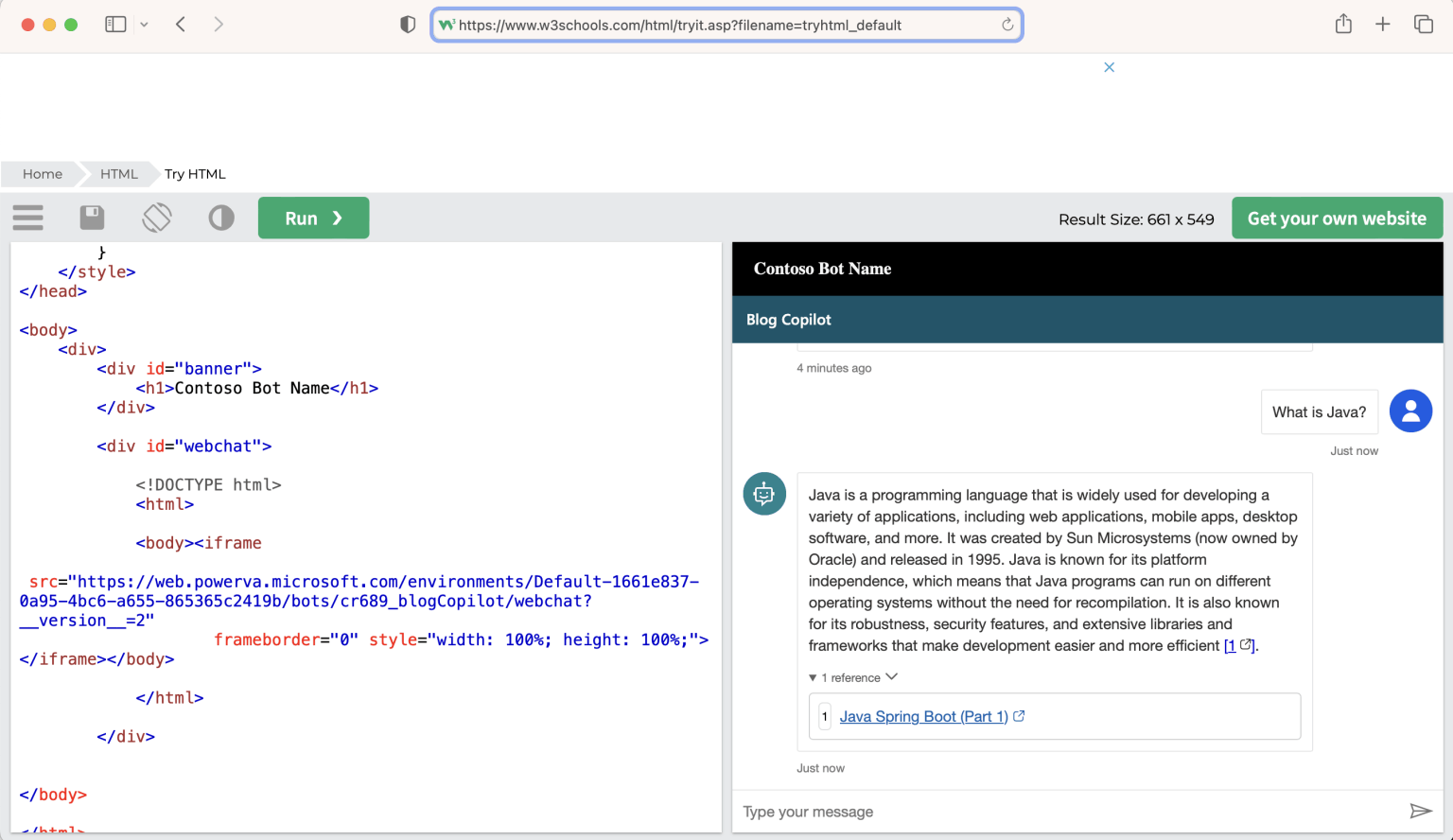Click the save code floppy disk icon
The height and width of the screenshot is (840, 1453).
[92, 219]
